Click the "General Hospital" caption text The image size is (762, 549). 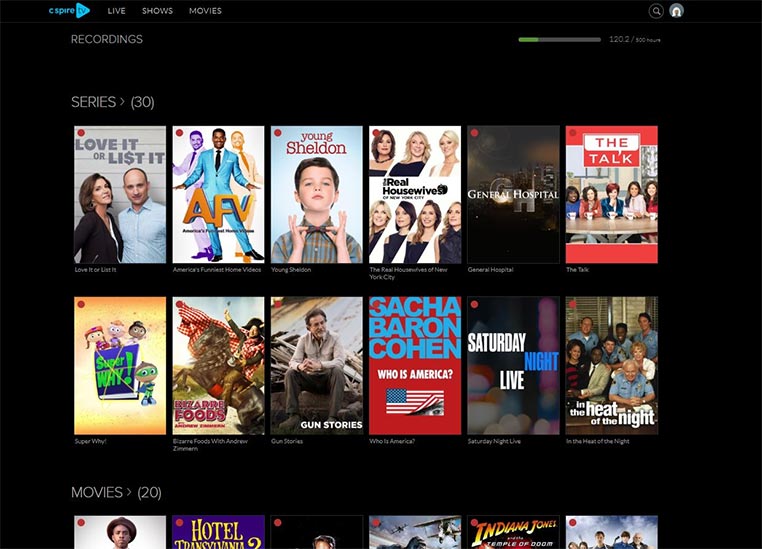click(x=490, y=270)
